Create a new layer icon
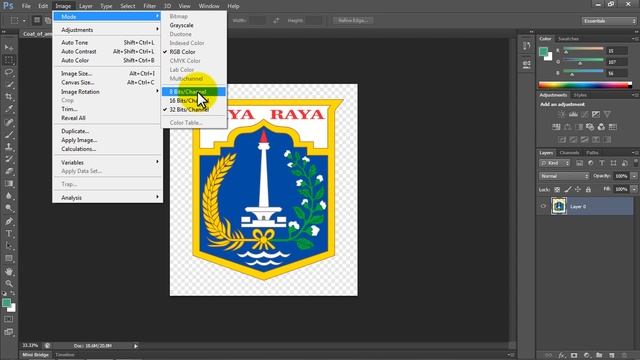This screenshot has width=640, height=360. (x=611, y=356)
